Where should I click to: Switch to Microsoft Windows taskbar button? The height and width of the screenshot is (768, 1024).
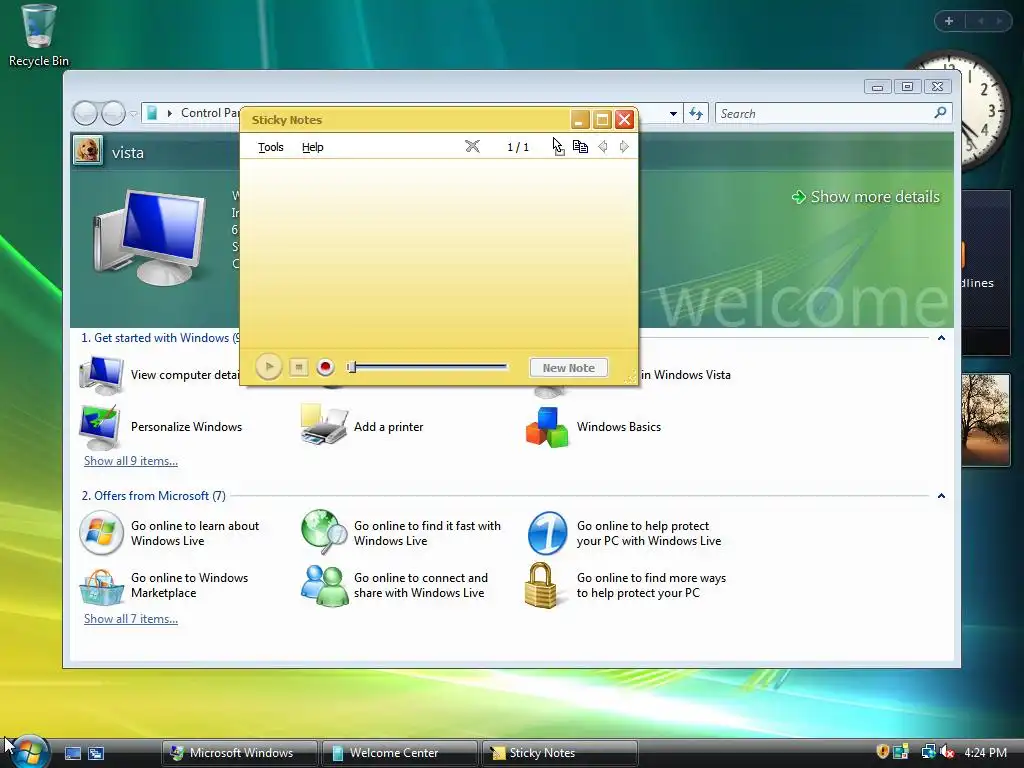[240, 753]
